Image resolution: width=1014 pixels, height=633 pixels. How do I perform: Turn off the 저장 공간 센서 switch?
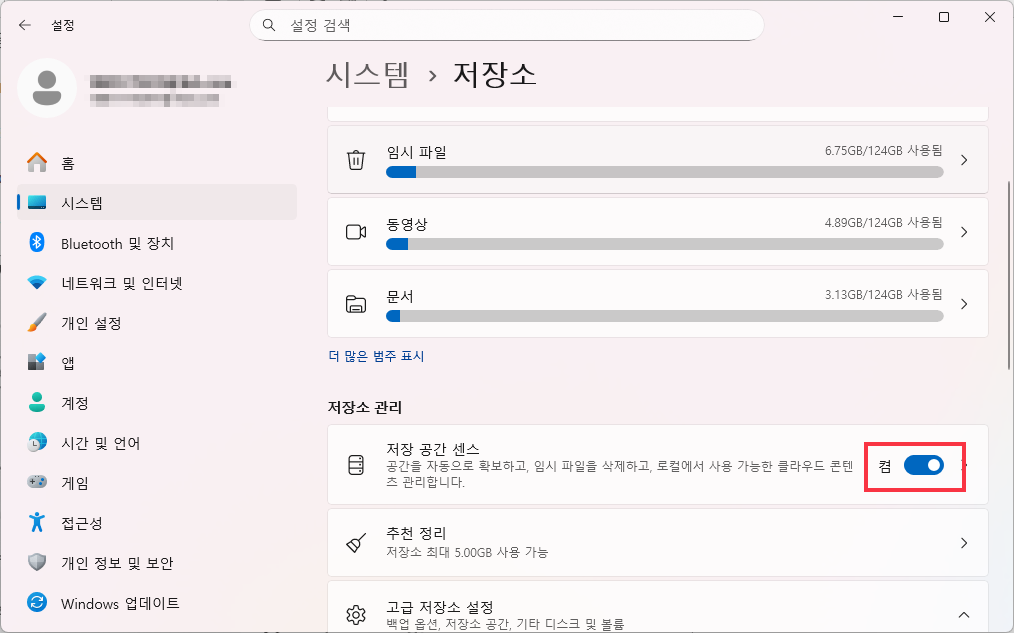pos(923,464)
